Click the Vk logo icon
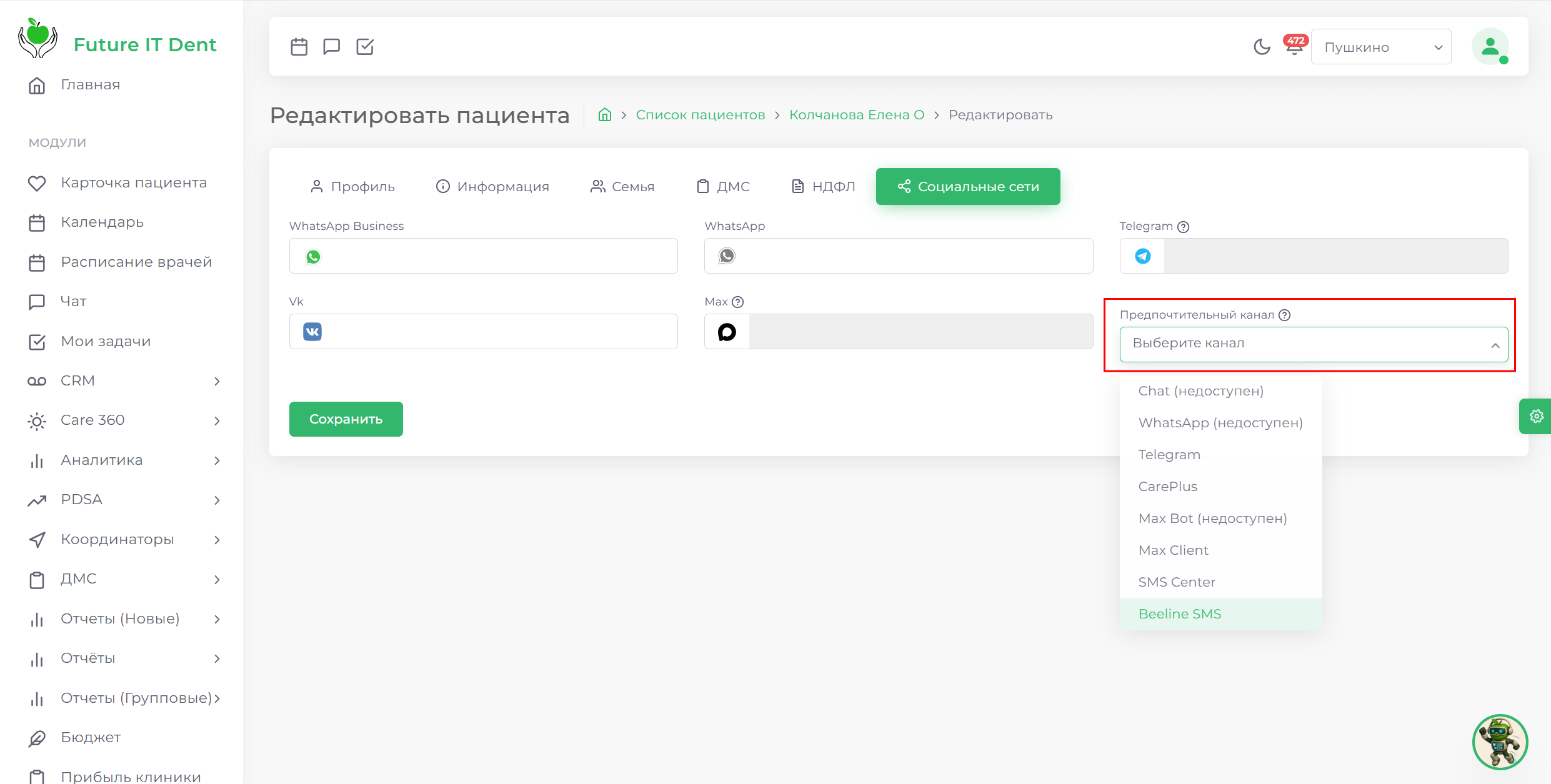 312,332
